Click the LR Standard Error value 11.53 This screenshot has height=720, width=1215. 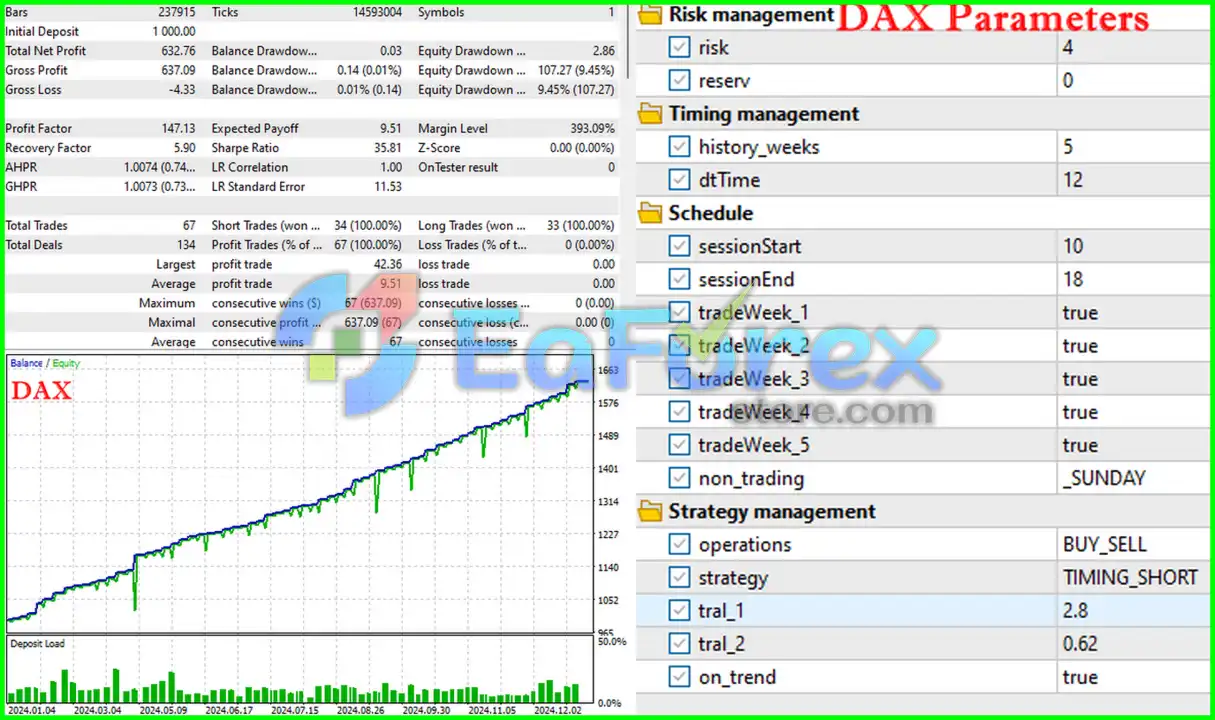pos(387,187)
